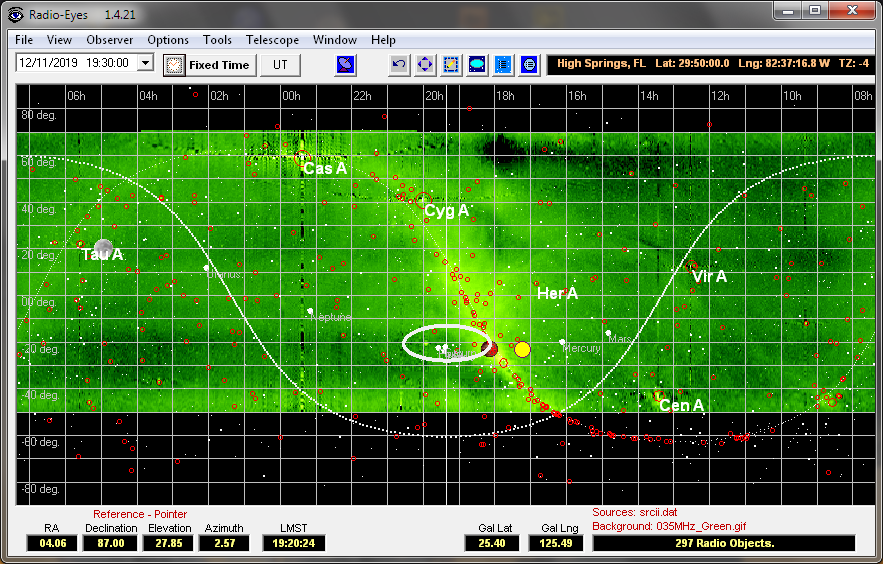Click the cyan ellipse beam icon

[477, 64]
